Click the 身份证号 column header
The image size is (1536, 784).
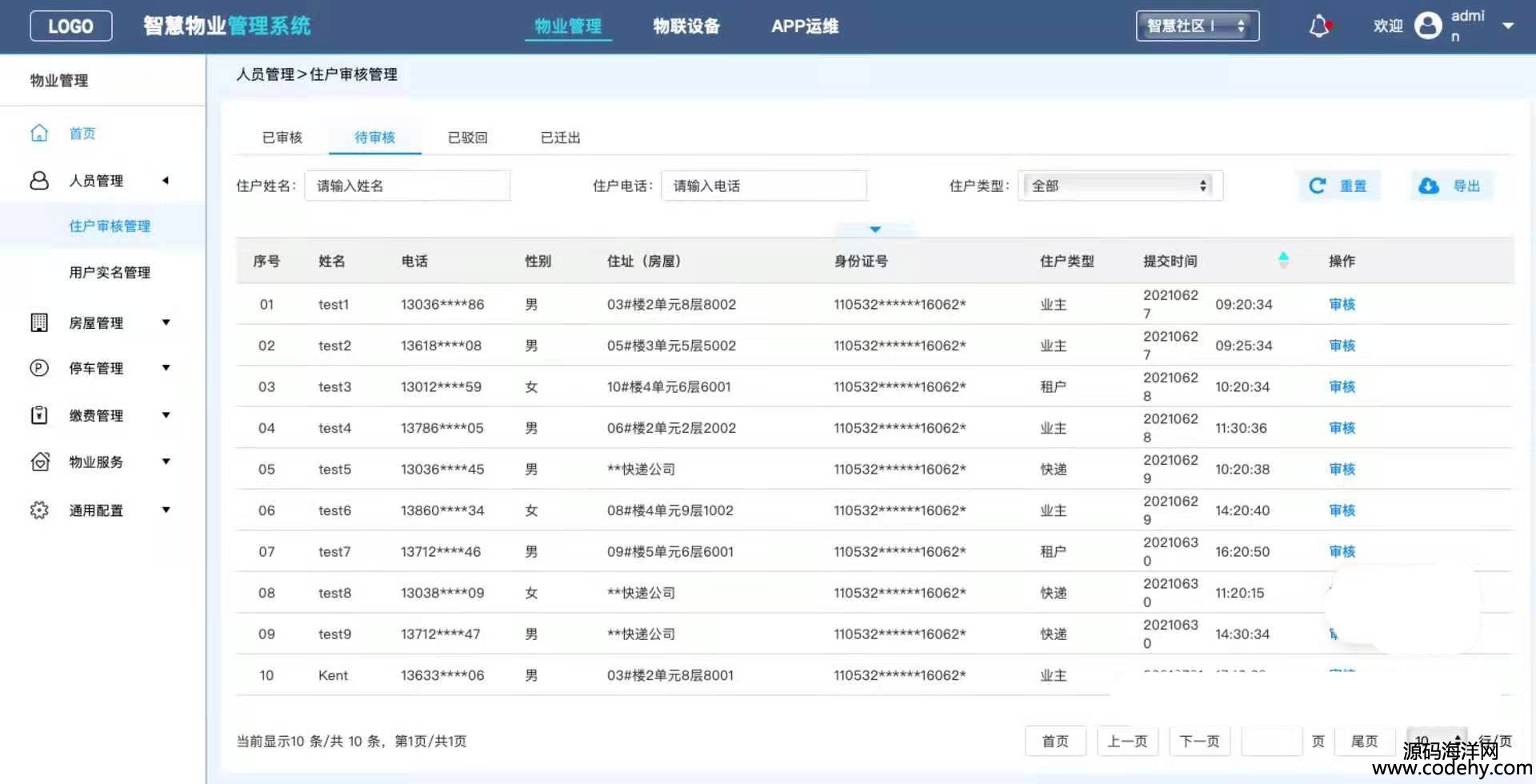[x=861, y=261]
